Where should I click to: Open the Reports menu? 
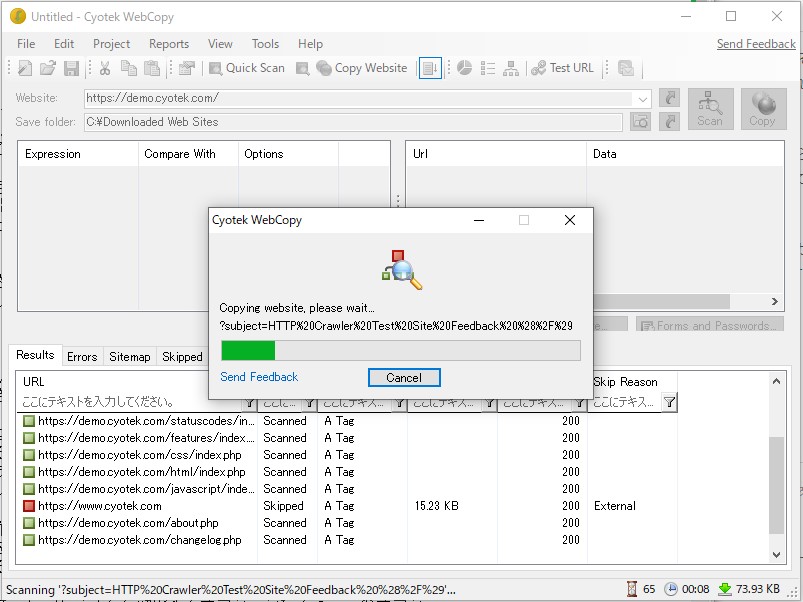pyautogui.click(x=169, y=44)
